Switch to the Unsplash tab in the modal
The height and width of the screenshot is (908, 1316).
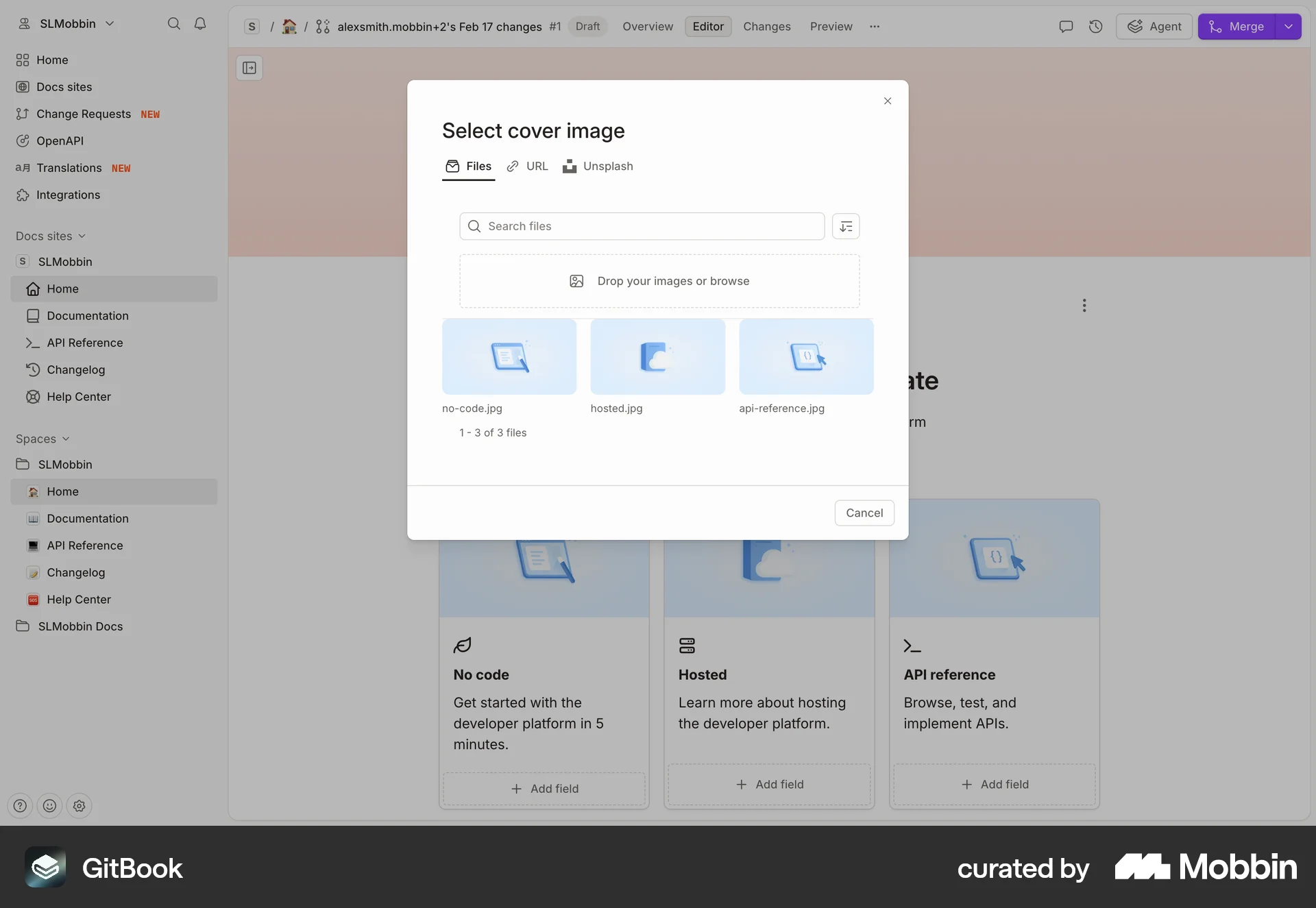tap(598, 165)
